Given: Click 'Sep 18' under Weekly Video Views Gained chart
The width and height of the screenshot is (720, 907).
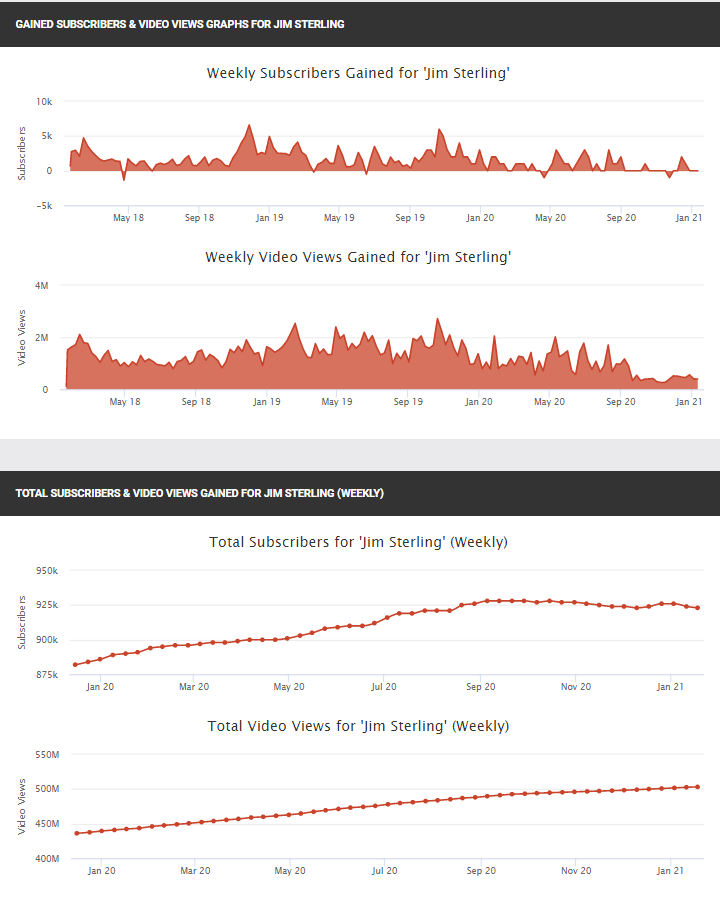Looking at the screenshot, I should [x=196, y=402].
